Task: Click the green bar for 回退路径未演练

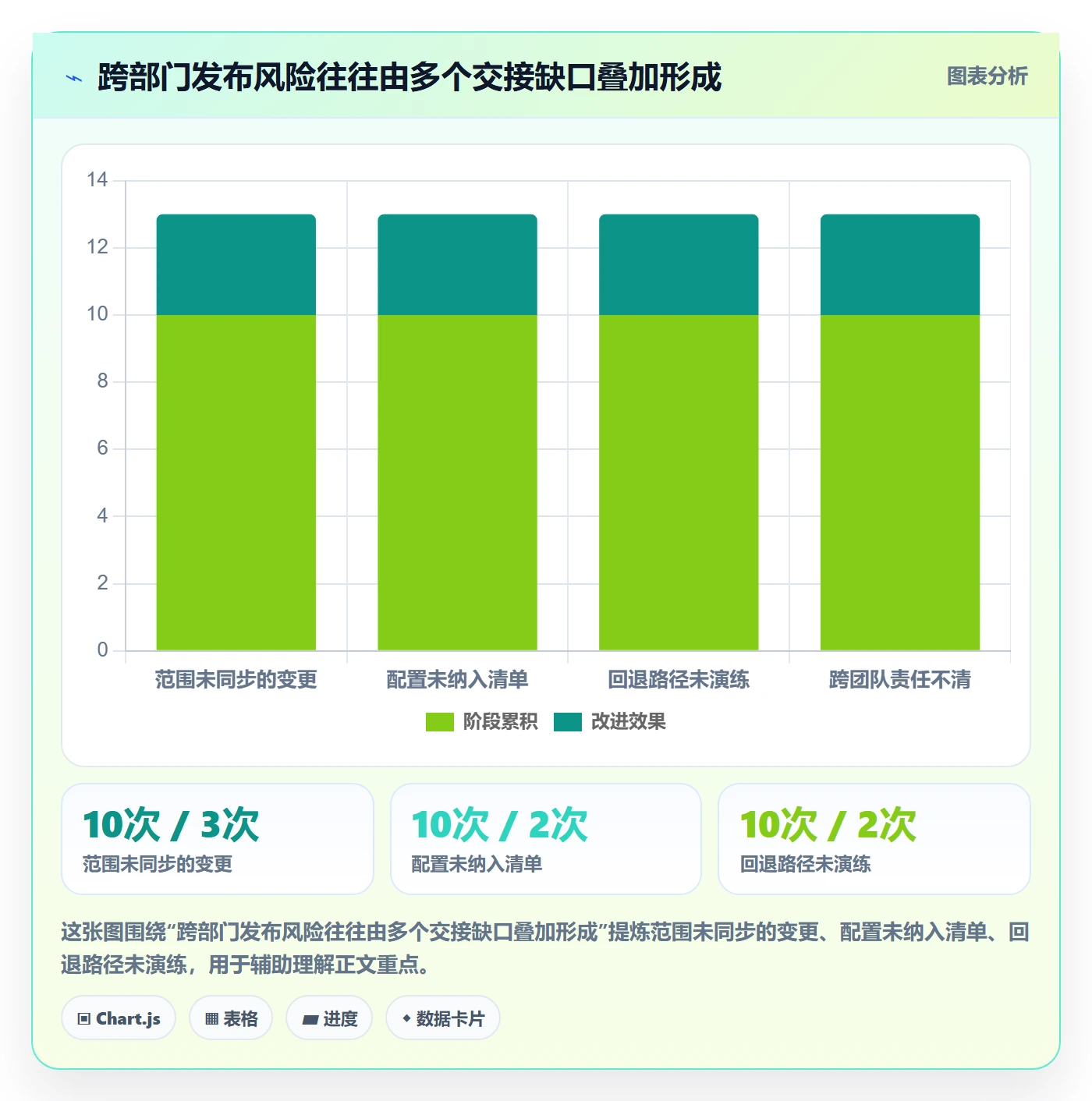Action: pyautogui.click(x=679, y=483)
